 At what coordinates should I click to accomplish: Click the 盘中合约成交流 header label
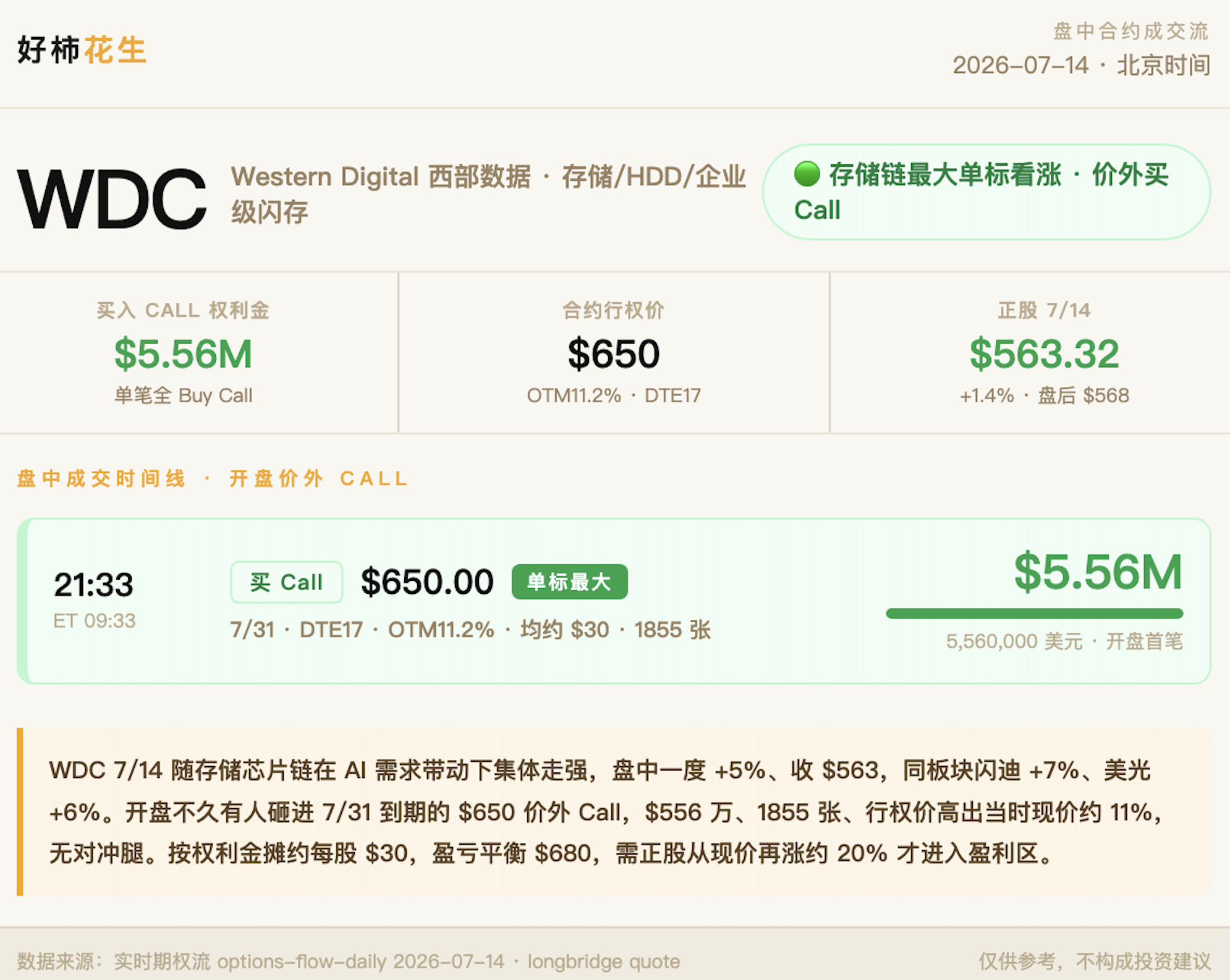pos(1130,31)
